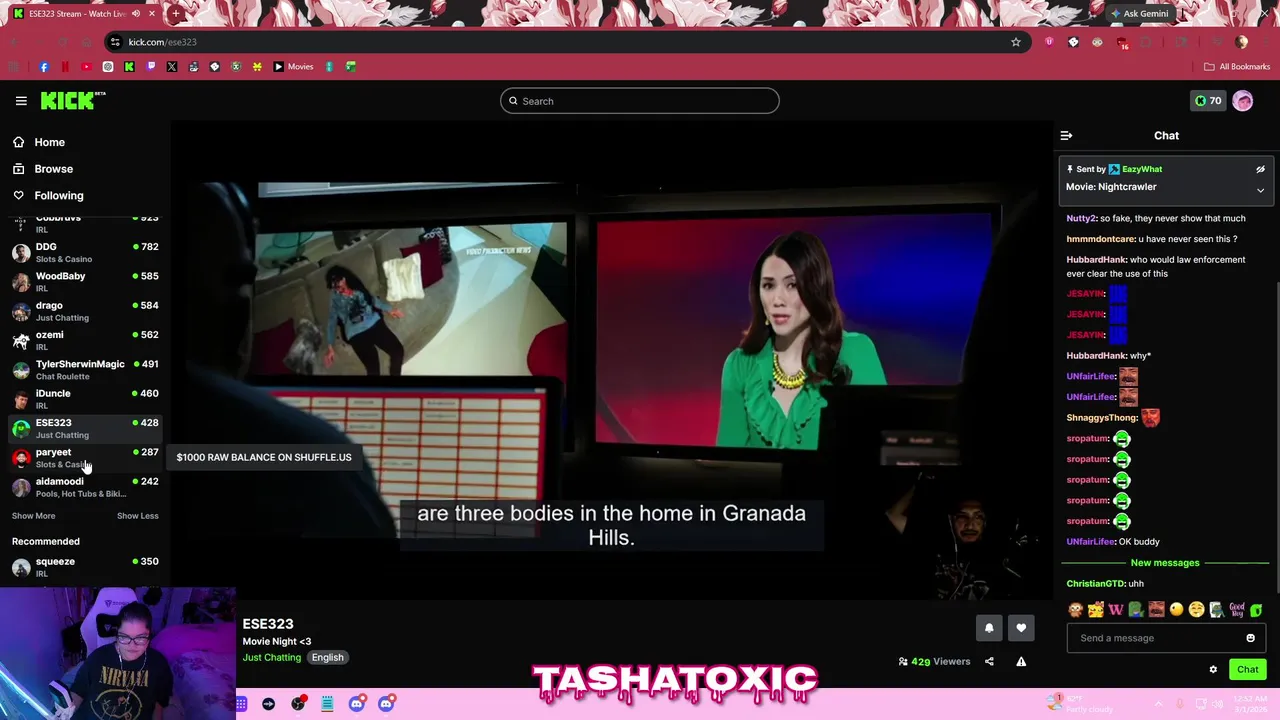Image resolution: width=1280 pixels, height=720 pixels.
Task: Open paryeet channel in sidebar
Action: click(85, 457)
